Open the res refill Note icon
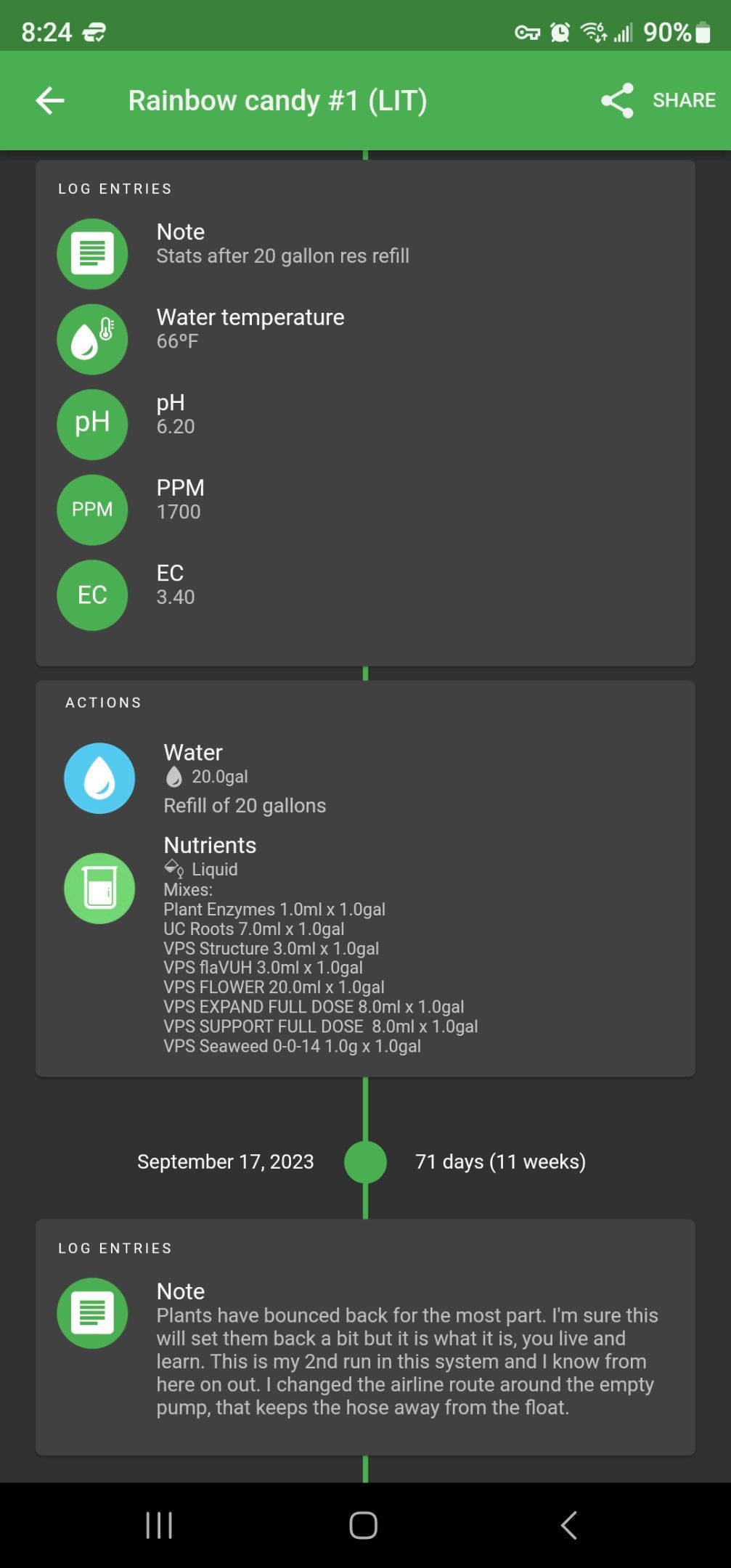Image resolution: width=731 pixels, height=1568 pixels. click(92, 254)
